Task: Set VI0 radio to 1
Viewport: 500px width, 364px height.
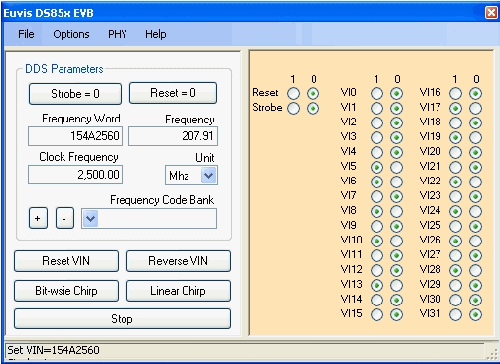Action: click(x=377, y=93)
